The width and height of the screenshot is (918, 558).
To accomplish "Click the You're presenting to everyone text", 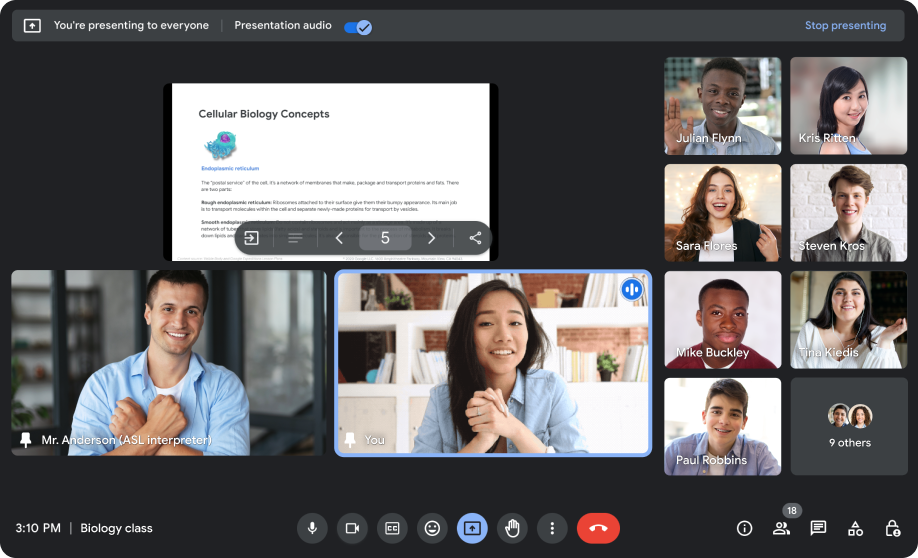I will tap(131, 25).
